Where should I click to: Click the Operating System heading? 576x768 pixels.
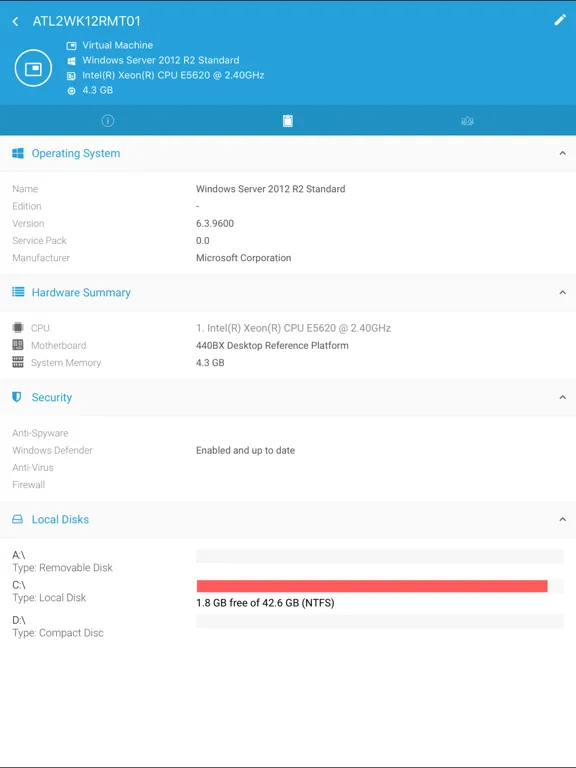[76, 153]
